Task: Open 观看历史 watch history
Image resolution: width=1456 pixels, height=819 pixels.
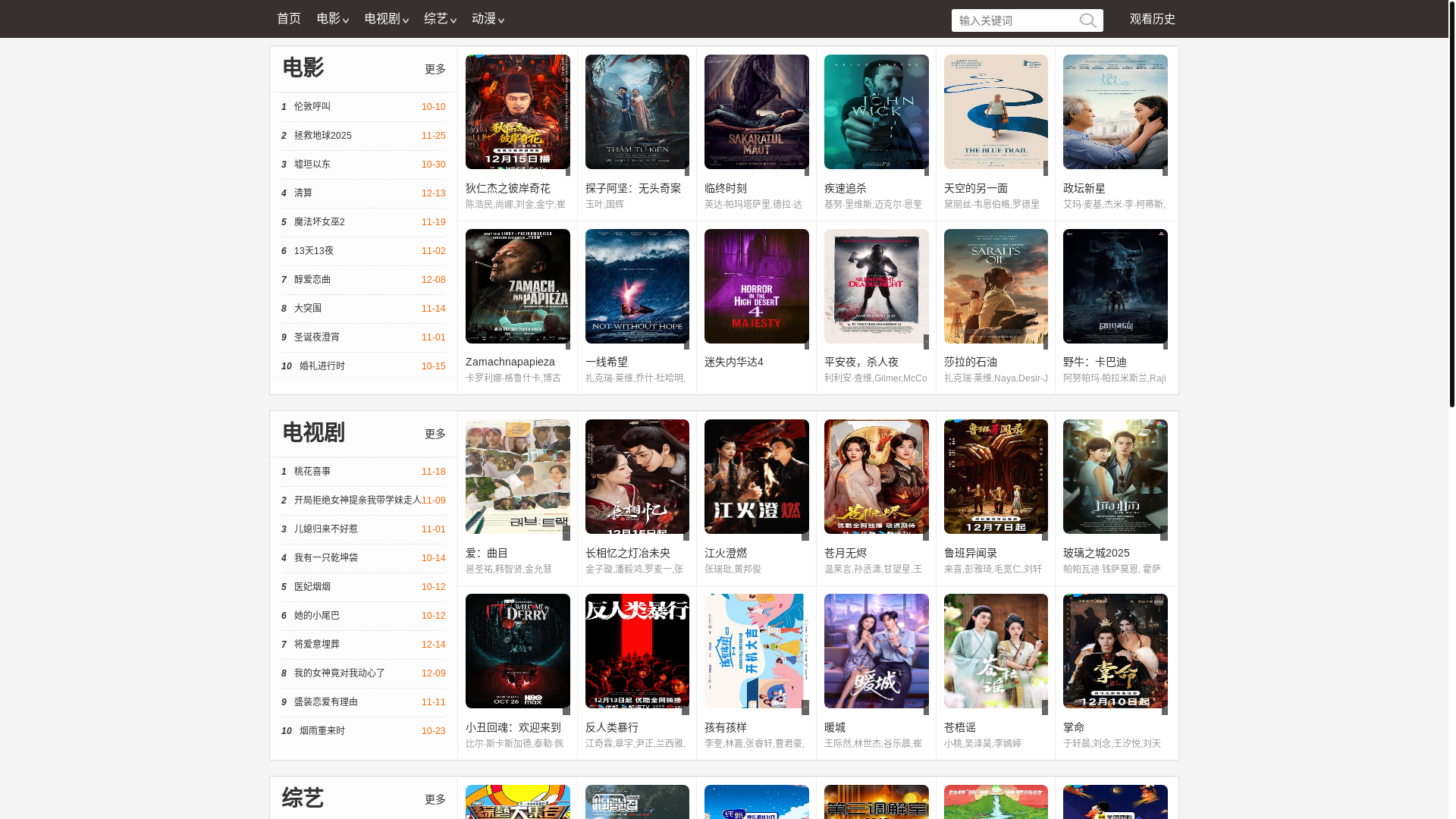Action: click(1152, 19)
